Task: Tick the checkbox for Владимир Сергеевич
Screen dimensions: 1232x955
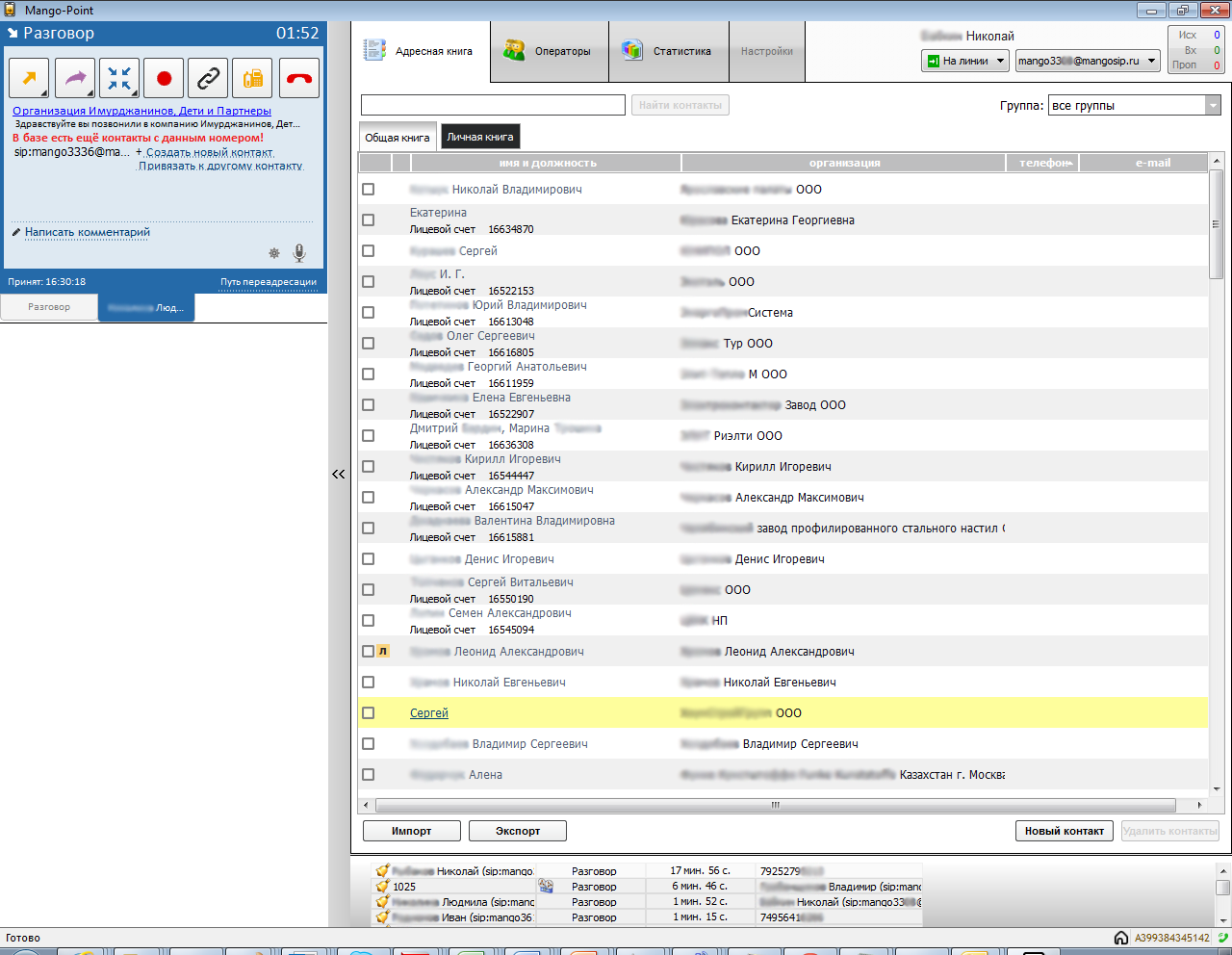Action: pos(368,744)
